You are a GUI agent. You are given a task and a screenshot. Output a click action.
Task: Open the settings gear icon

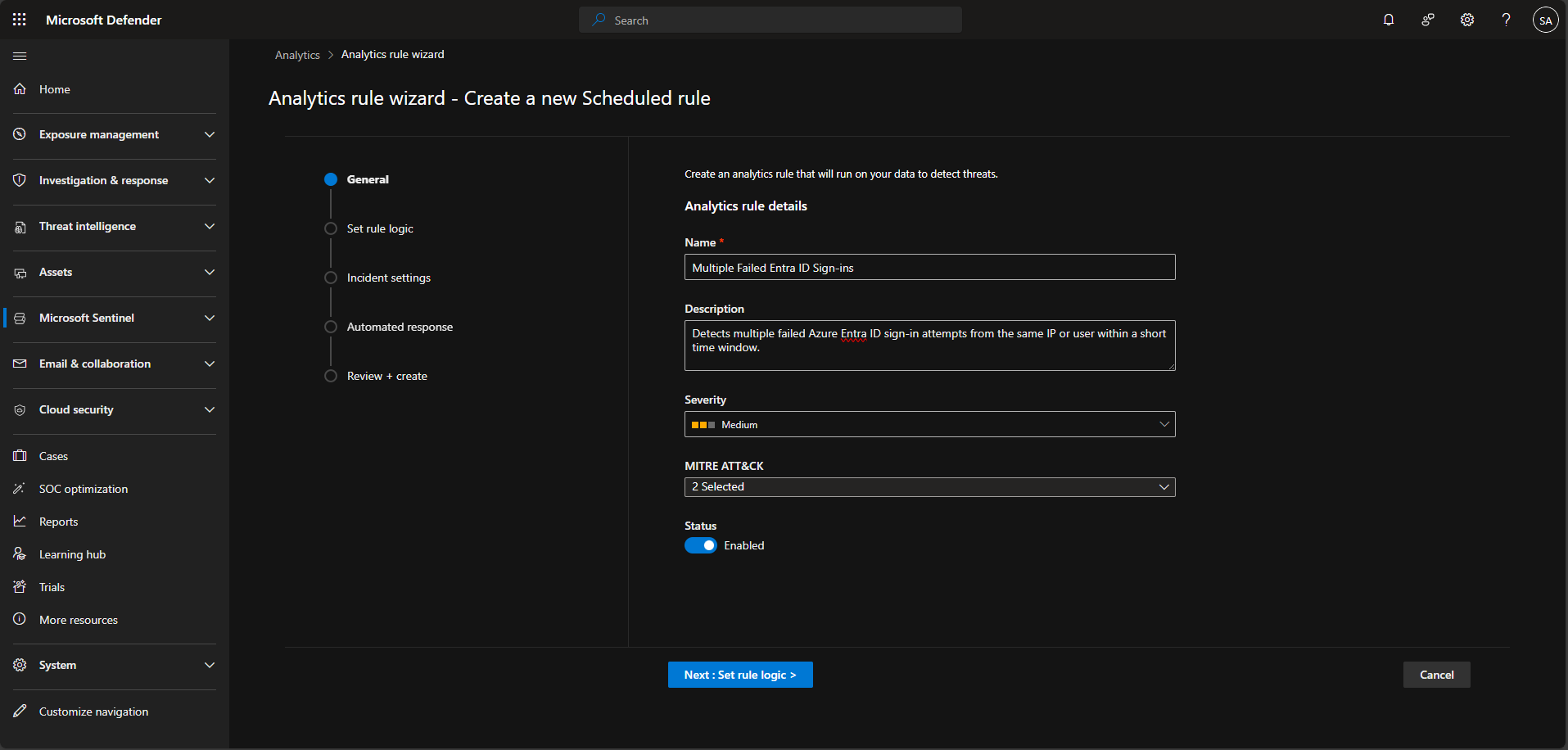pos(1467,20)
